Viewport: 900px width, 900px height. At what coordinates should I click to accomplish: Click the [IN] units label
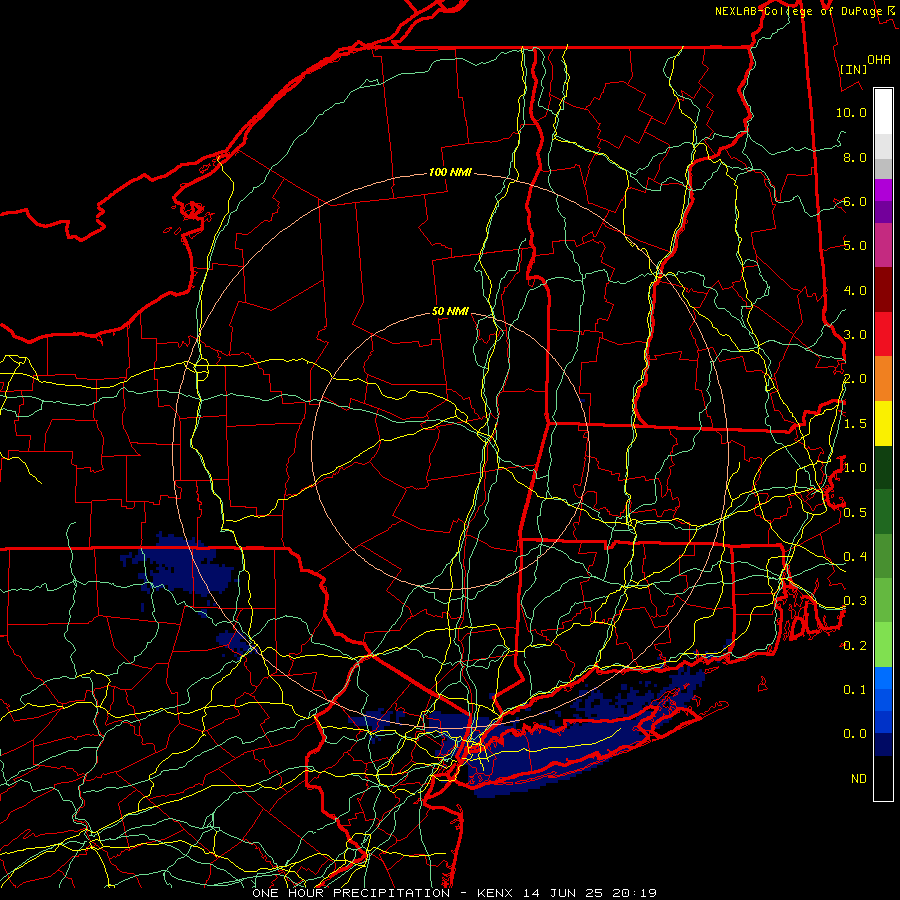click(854, 69)
